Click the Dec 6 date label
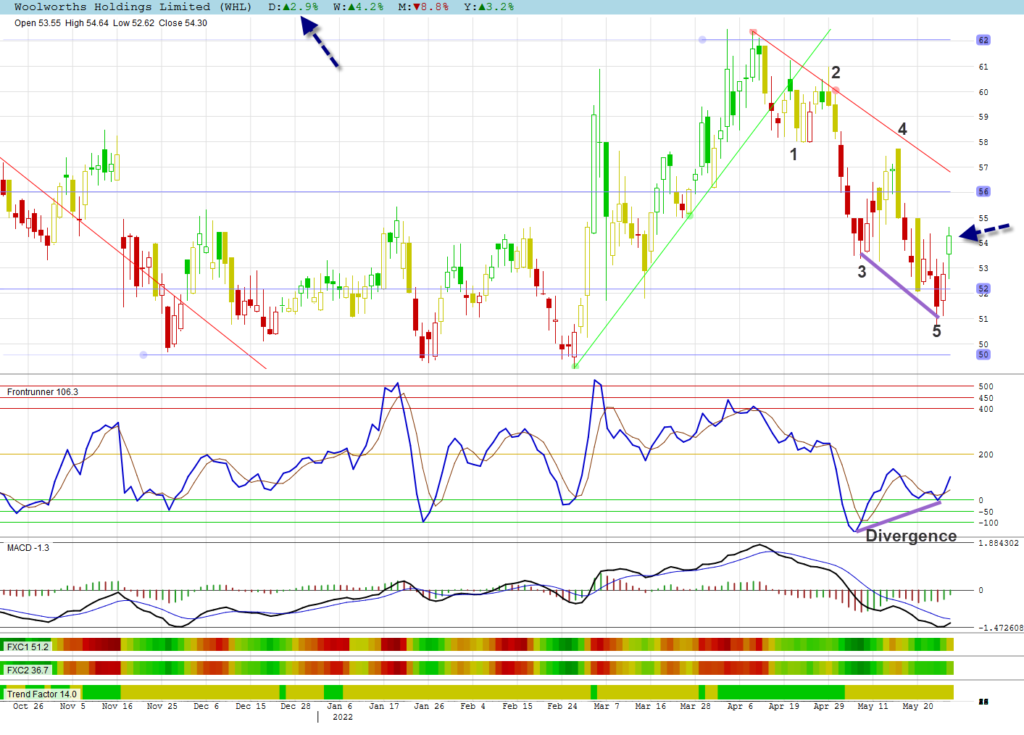Image resolution: width=1024 pixels, height=735 pixels. click(206, 706)
